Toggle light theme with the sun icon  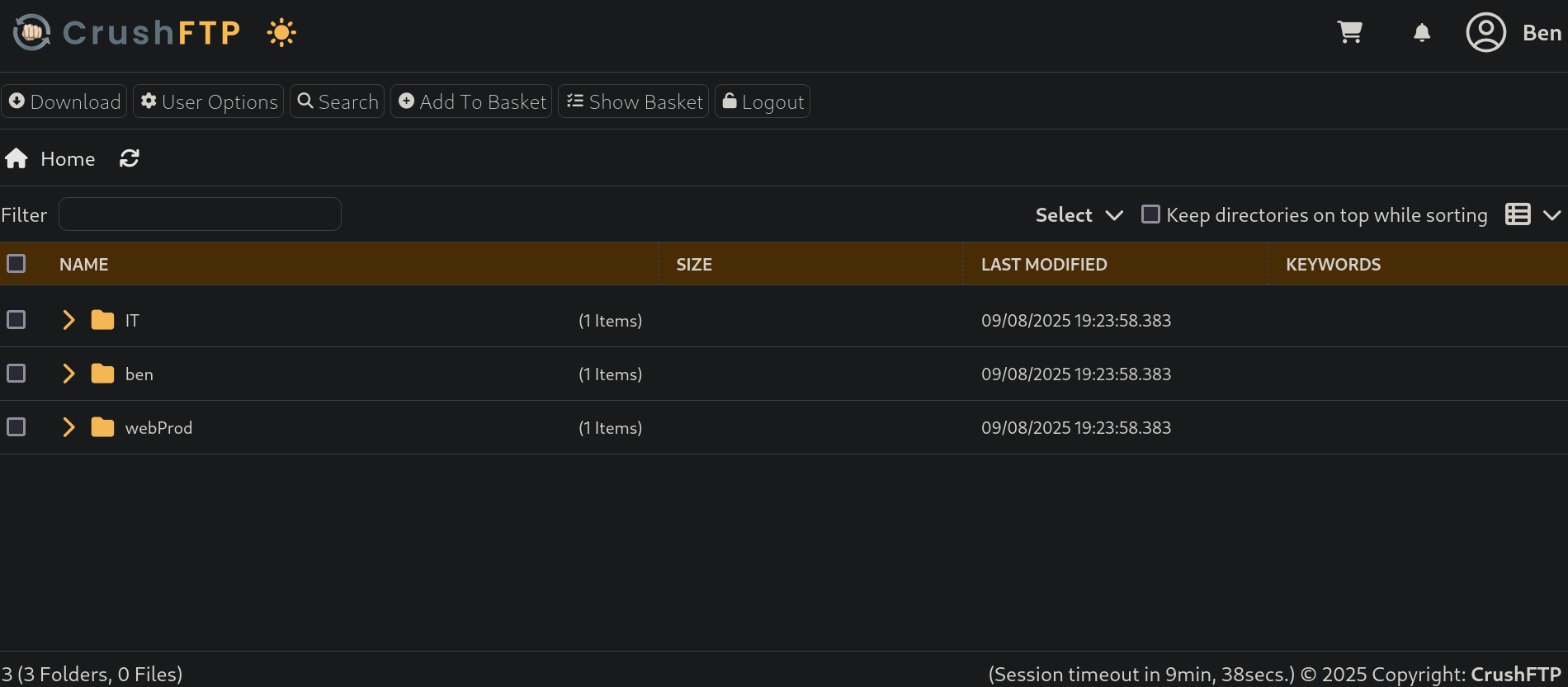coord(281,33)
